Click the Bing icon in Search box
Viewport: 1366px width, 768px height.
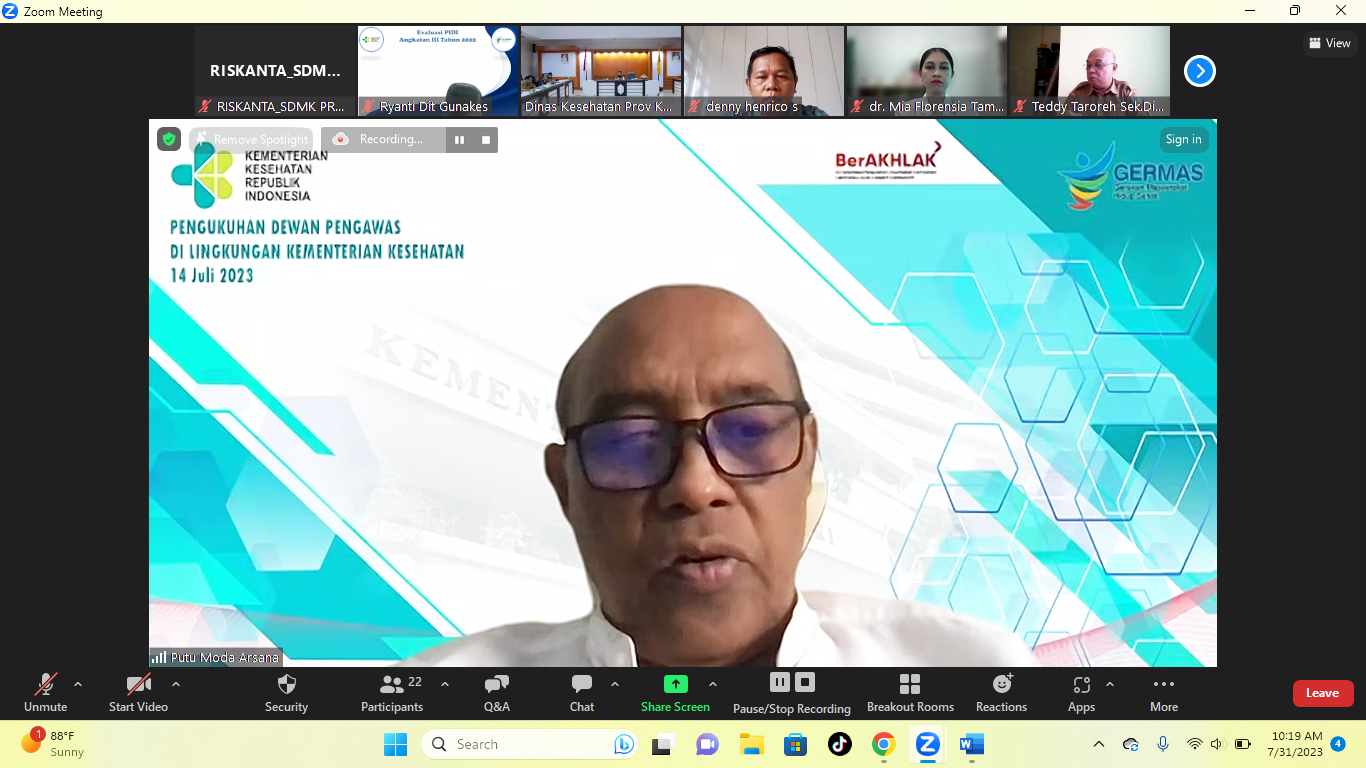click(624, 744)
